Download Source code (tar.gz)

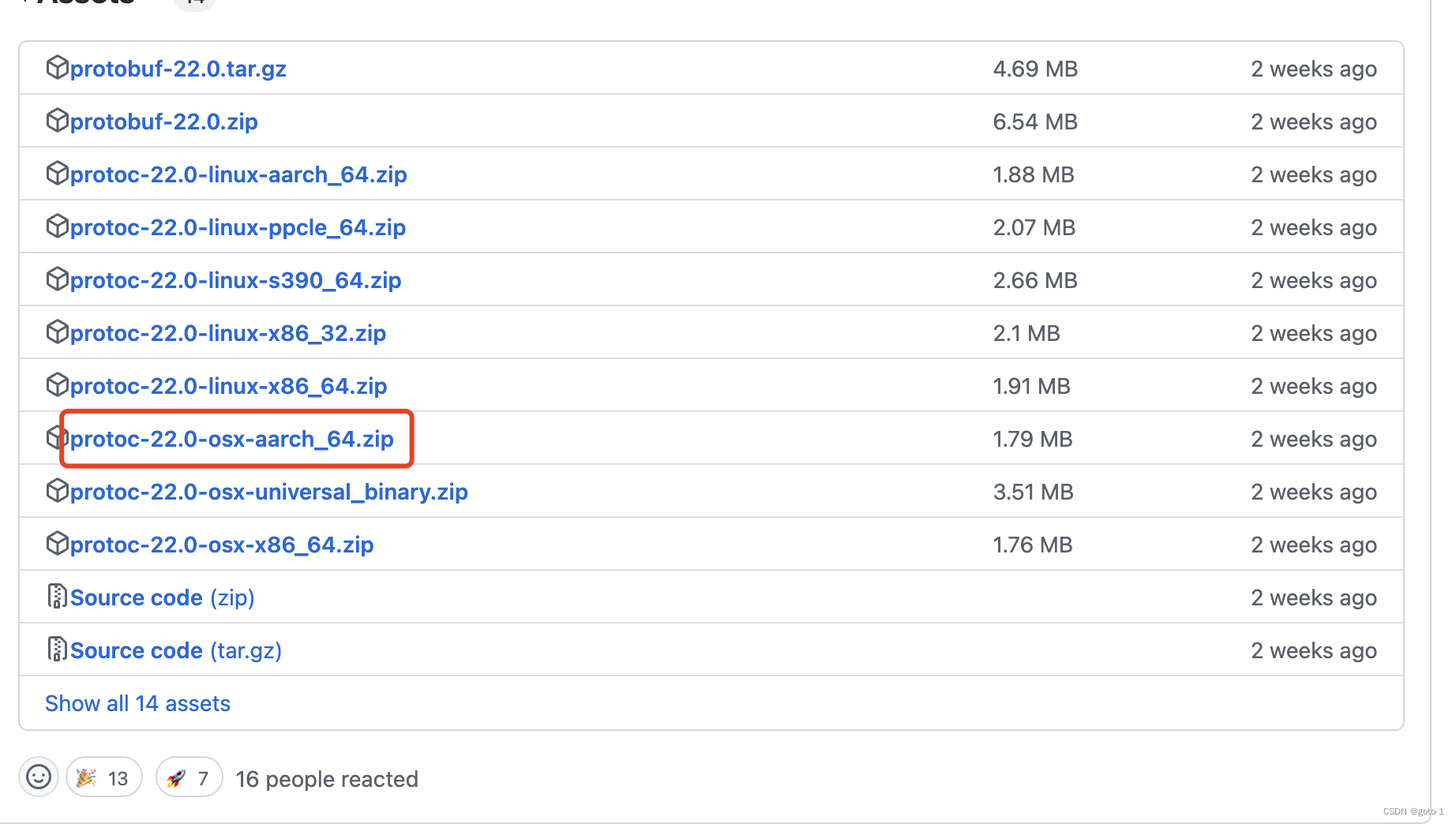[x=175, y=650]
